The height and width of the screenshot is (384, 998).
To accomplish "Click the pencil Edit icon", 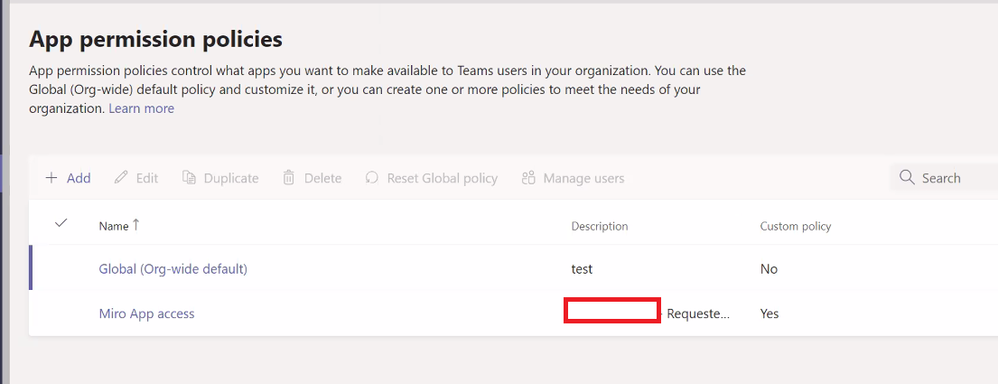I will point(121,178).
